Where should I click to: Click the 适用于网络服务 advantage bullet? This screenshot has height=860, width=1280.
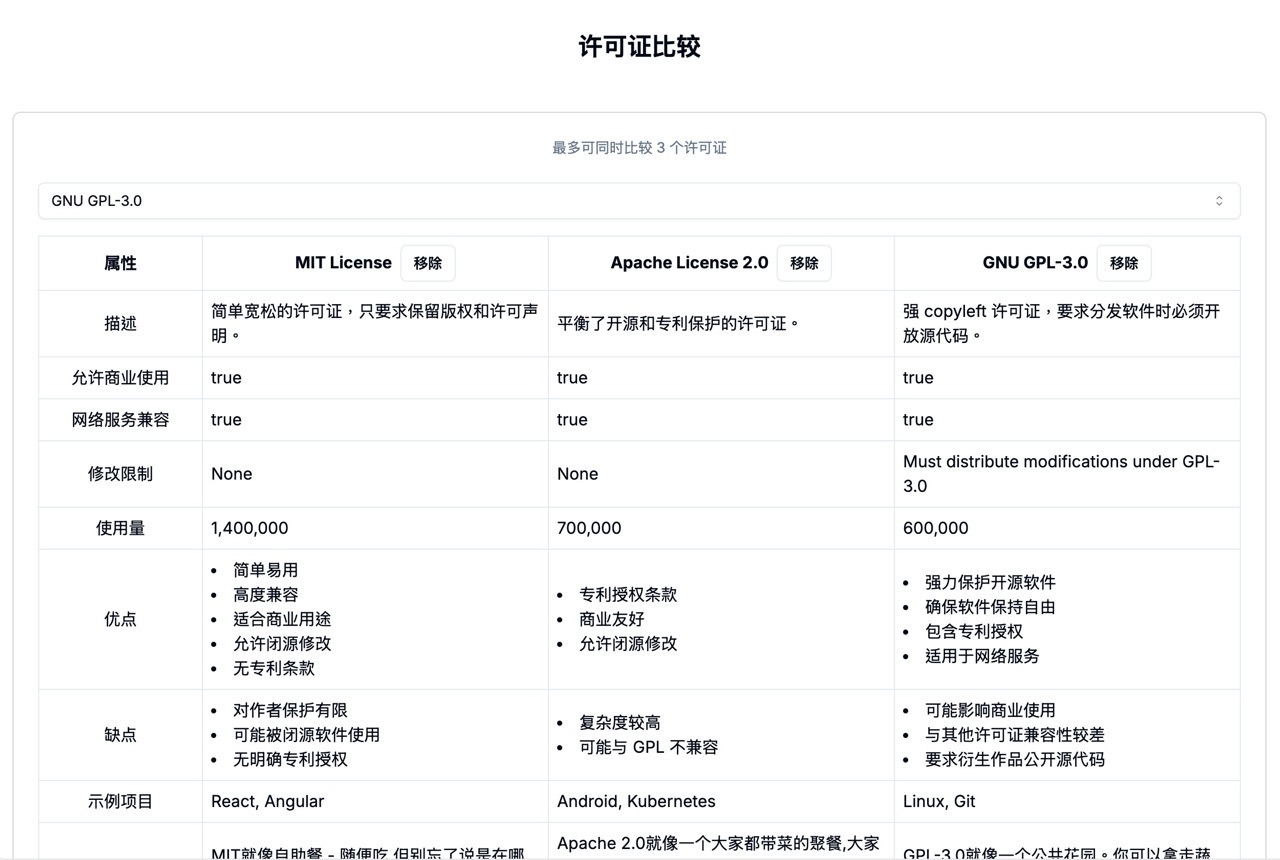(982, 656)
